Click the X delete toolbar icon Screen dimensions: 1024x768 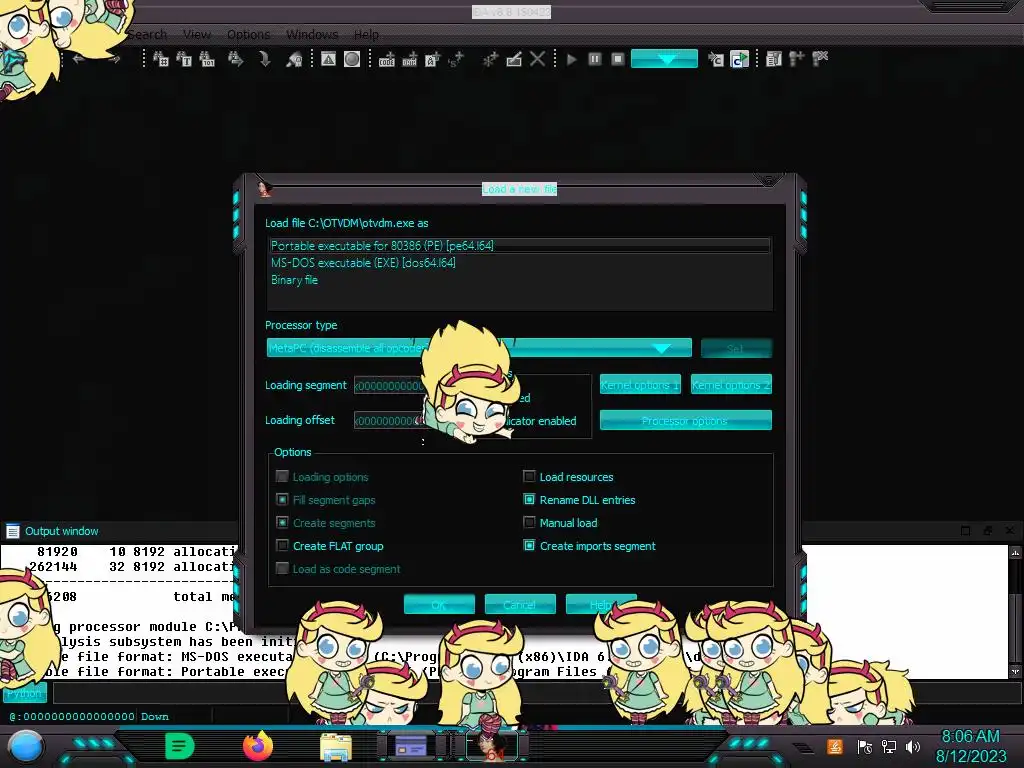pos(537,59)
